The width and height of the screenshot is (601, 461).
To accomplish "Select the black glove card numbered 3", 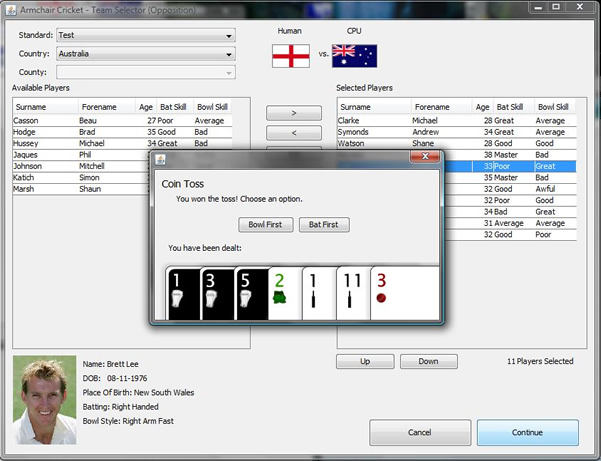I will (218, 294).
